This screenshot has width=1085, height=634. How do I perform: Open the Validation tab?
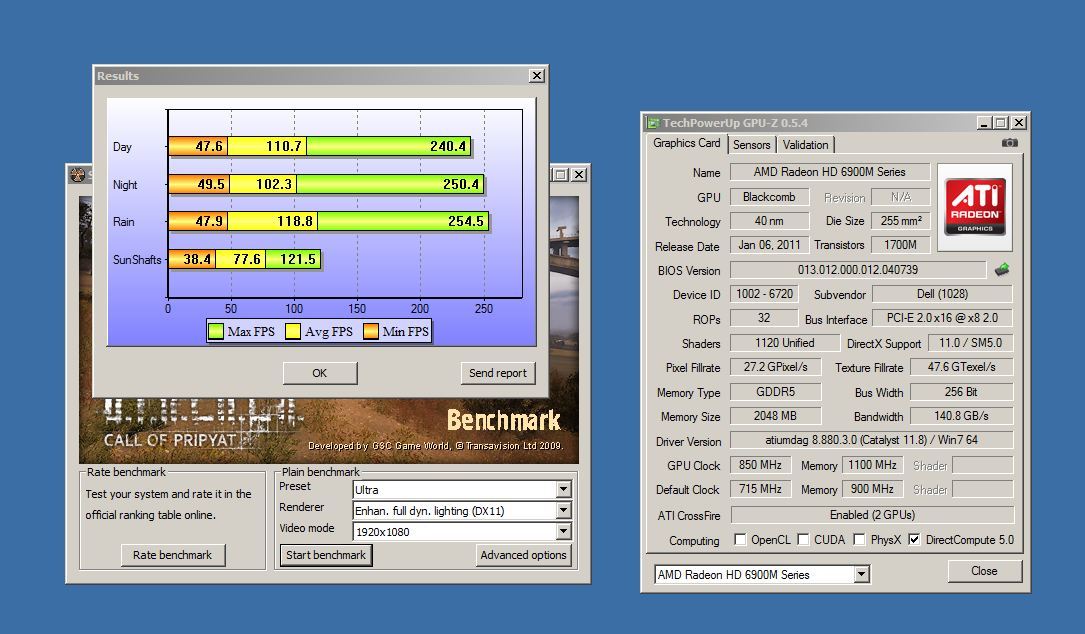tap(805, 145)
